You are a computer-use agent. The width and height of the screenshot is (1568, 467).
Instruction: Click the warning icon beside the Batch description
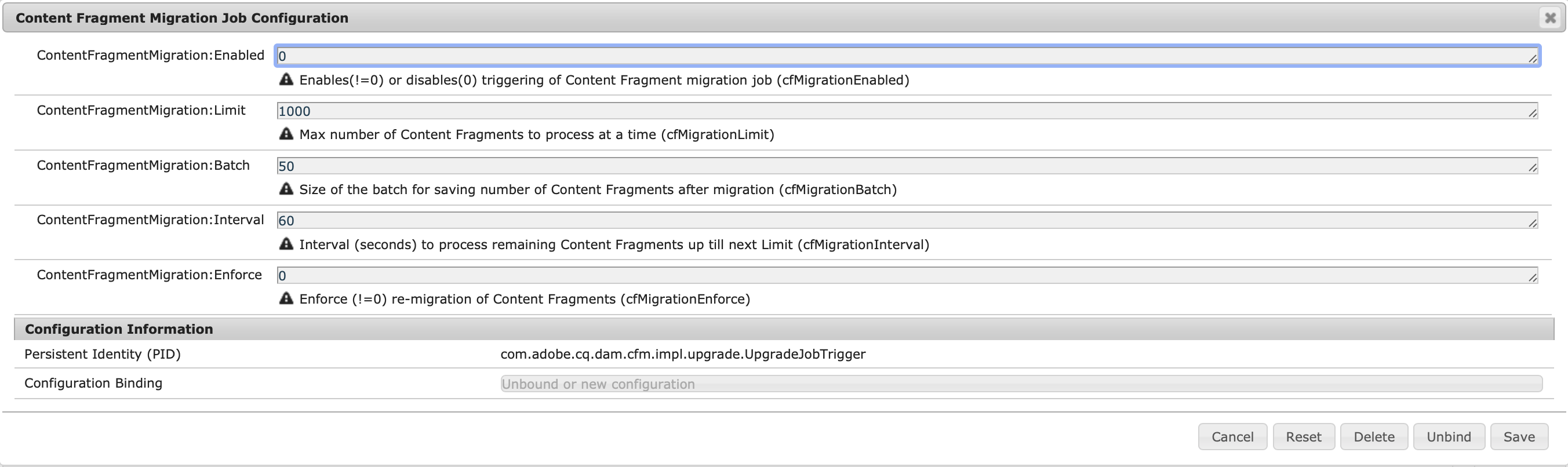pos(286,189)
